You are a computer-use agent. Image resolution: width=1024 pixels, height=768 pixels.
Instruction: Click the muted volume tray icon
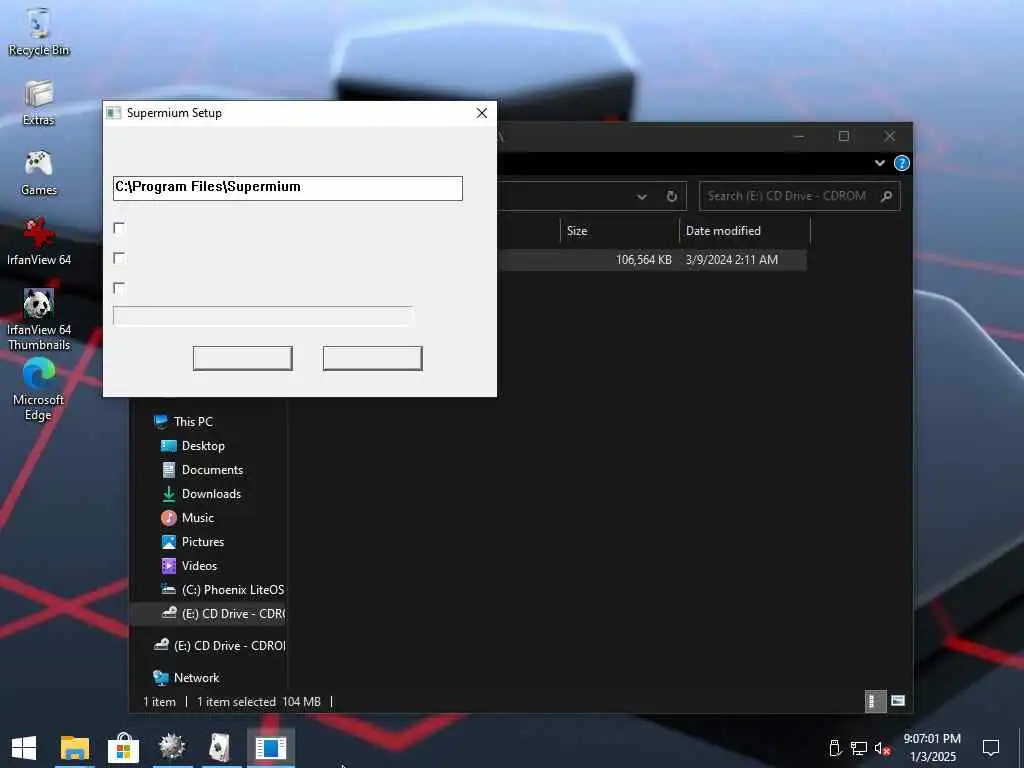(x=883, y=748)
